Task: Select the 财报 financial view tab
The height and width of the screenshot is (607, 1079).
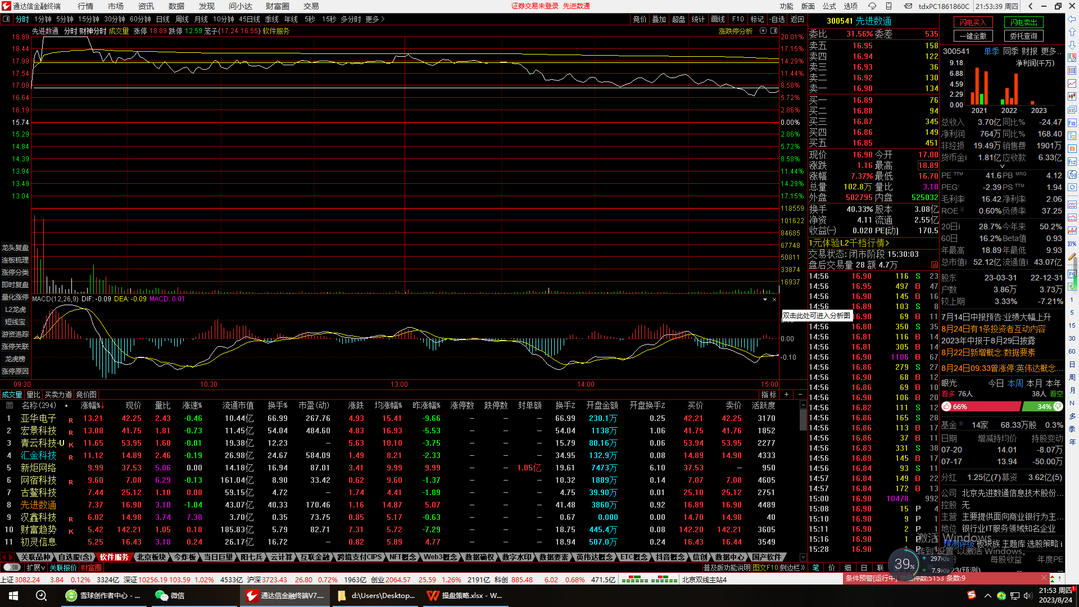Action: [1029, 51]
